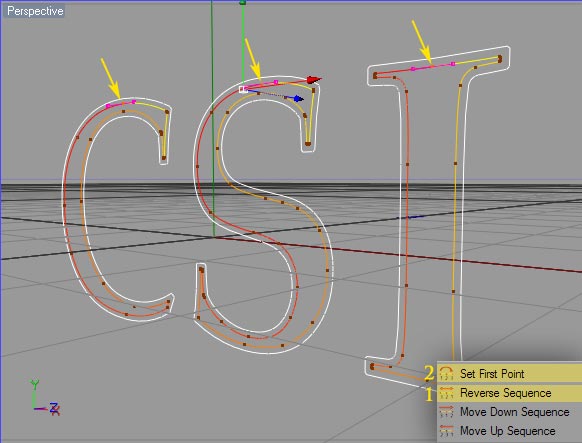Viewport: 582px width, 443px height.
Task: Select top-right end point of letter I spline
Action: (x=500, y=58)
